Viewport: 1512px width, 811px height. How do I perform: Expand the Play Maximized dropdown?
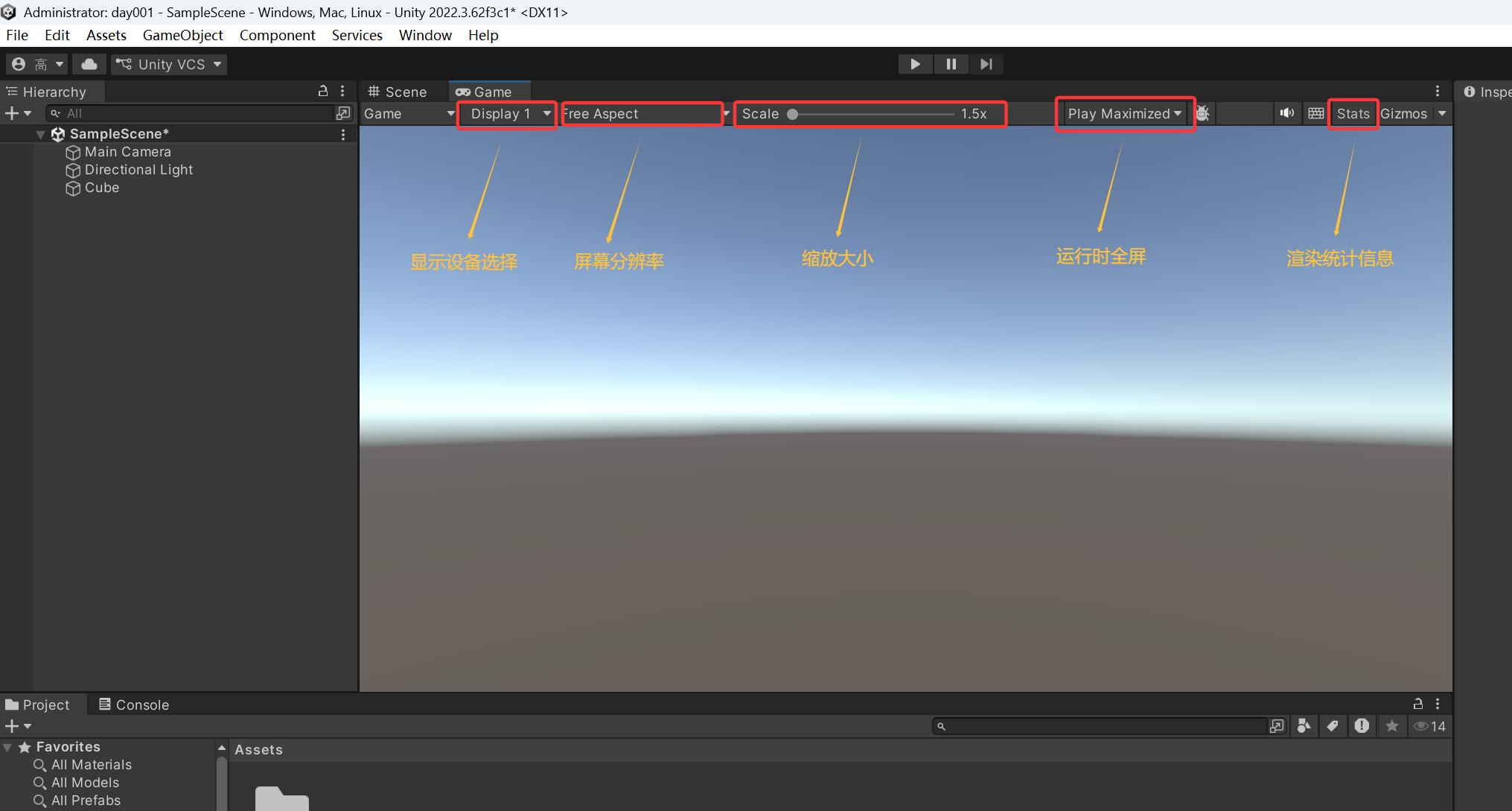(x=1124, y=113)
